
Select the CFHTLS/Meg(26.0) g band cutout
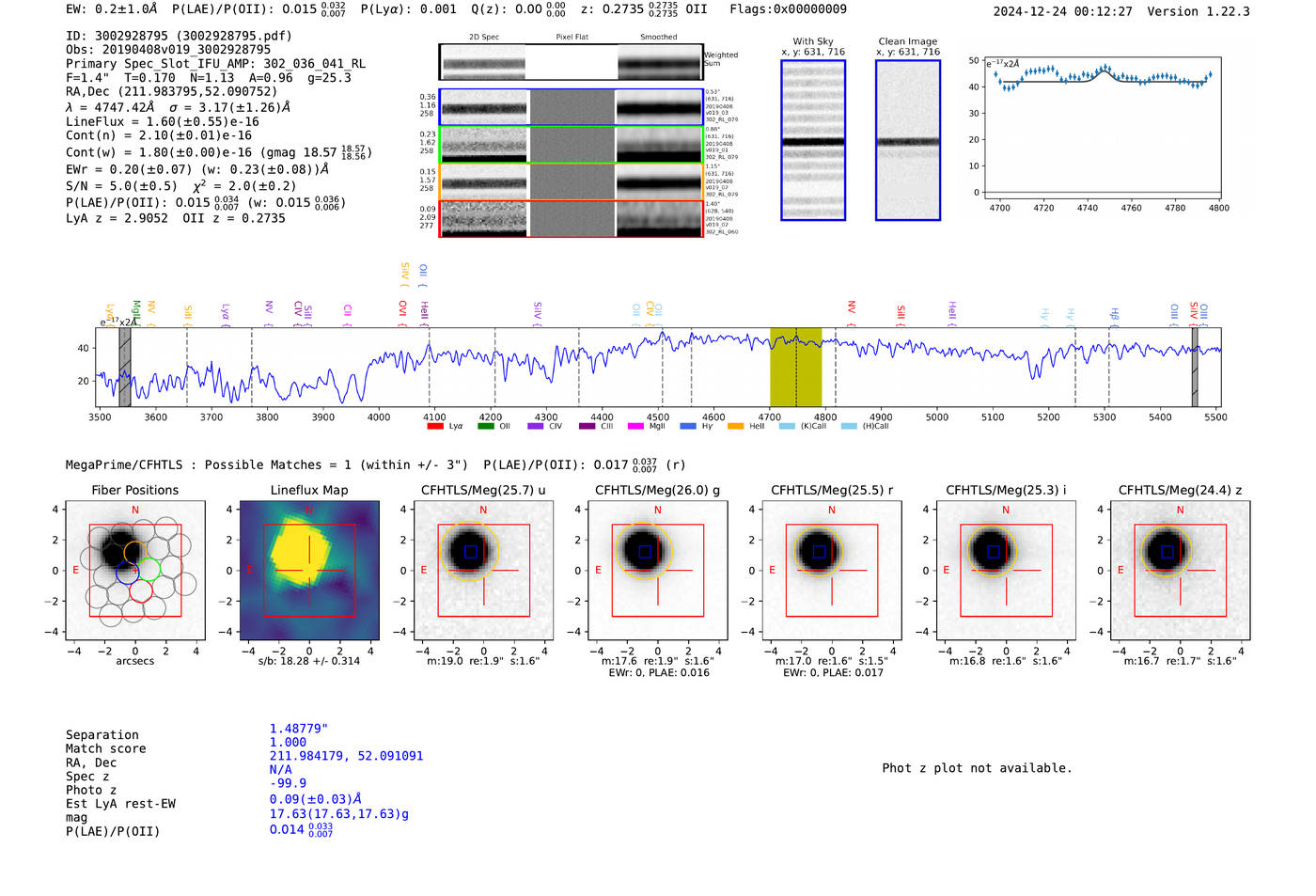[658, 571]
